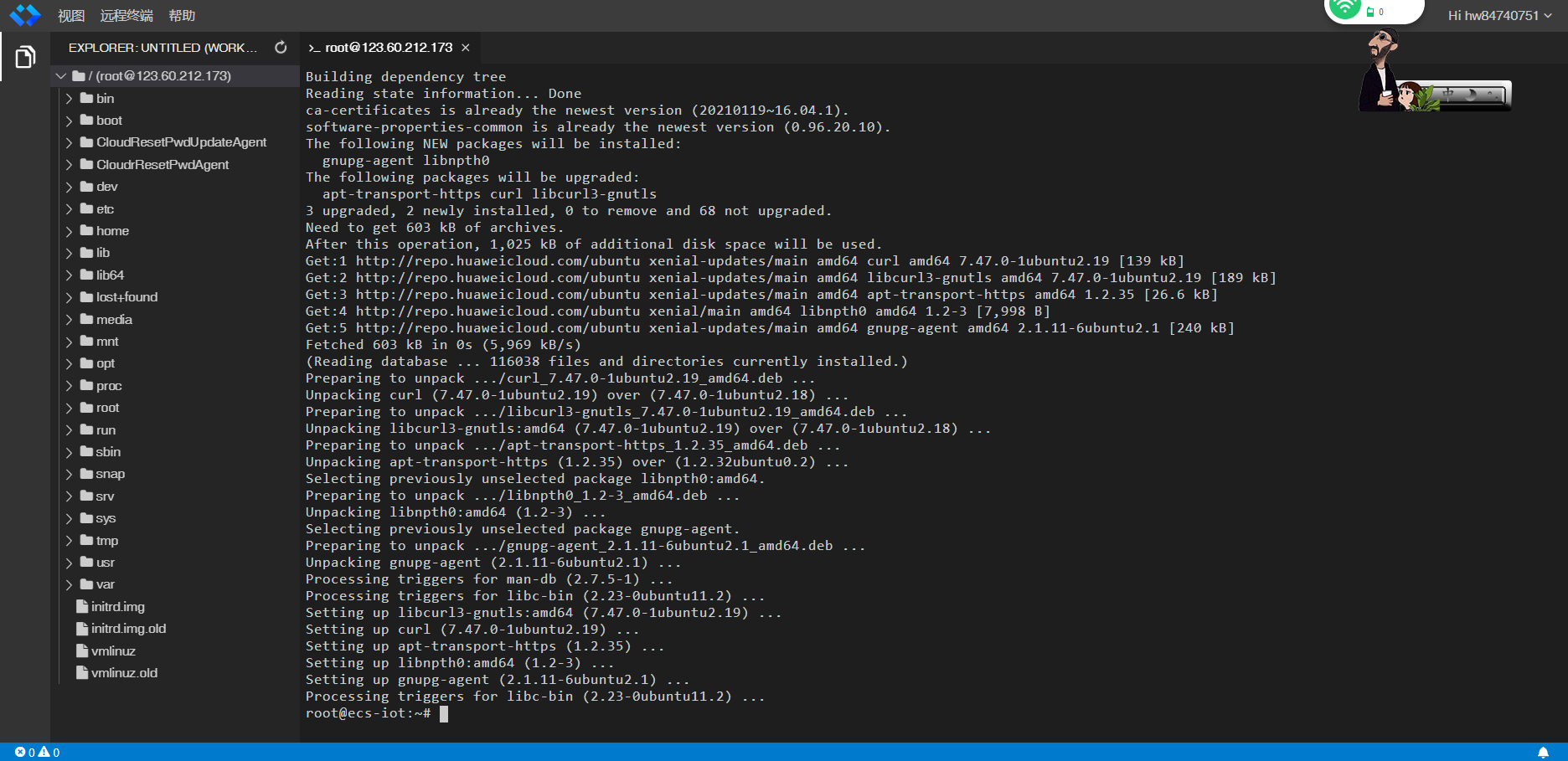Click the blue app logo icon

25,15
